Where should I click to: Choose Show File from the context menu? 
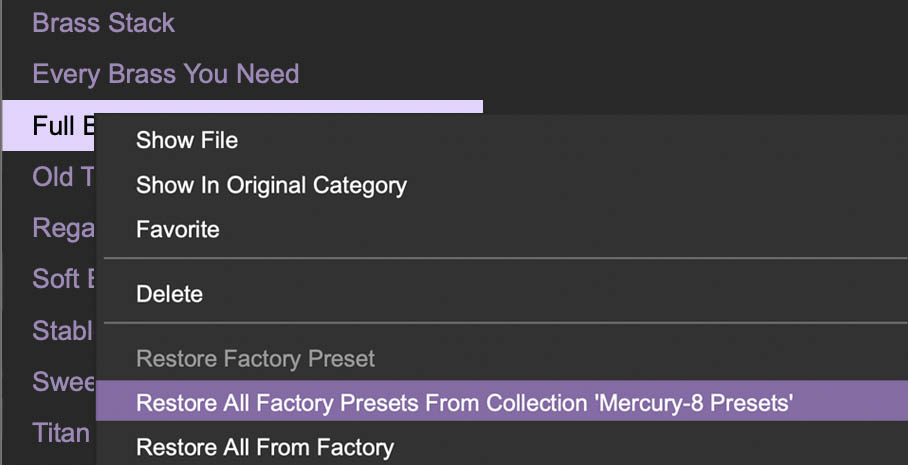[187, 140]
